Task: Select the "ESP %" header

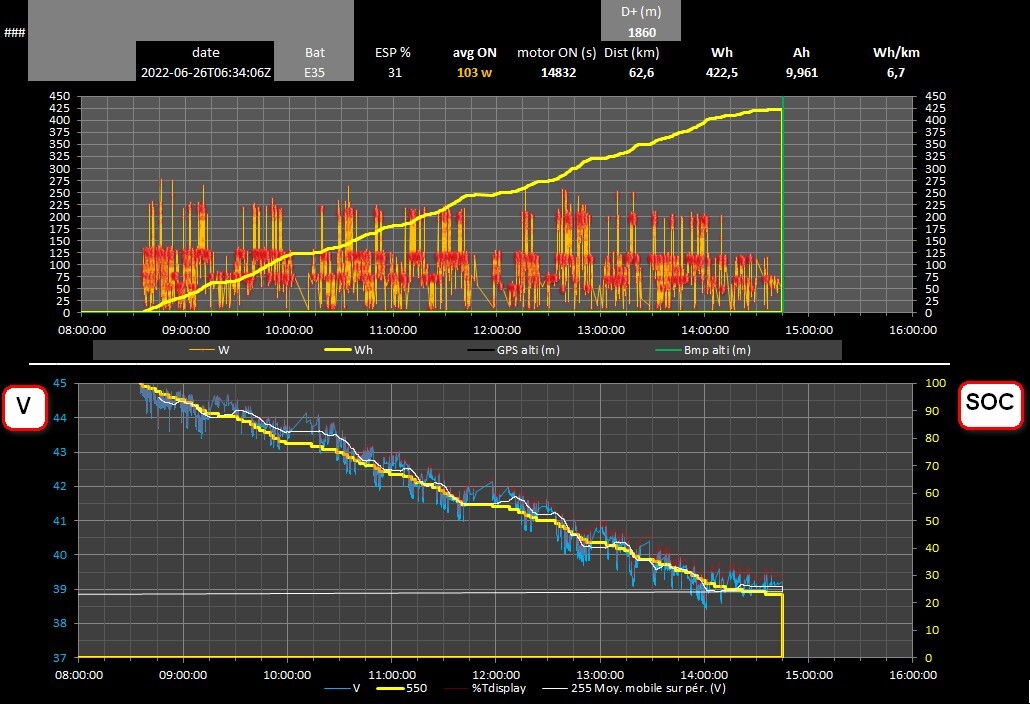Action: pyautogui.click(x=393, y=53)
